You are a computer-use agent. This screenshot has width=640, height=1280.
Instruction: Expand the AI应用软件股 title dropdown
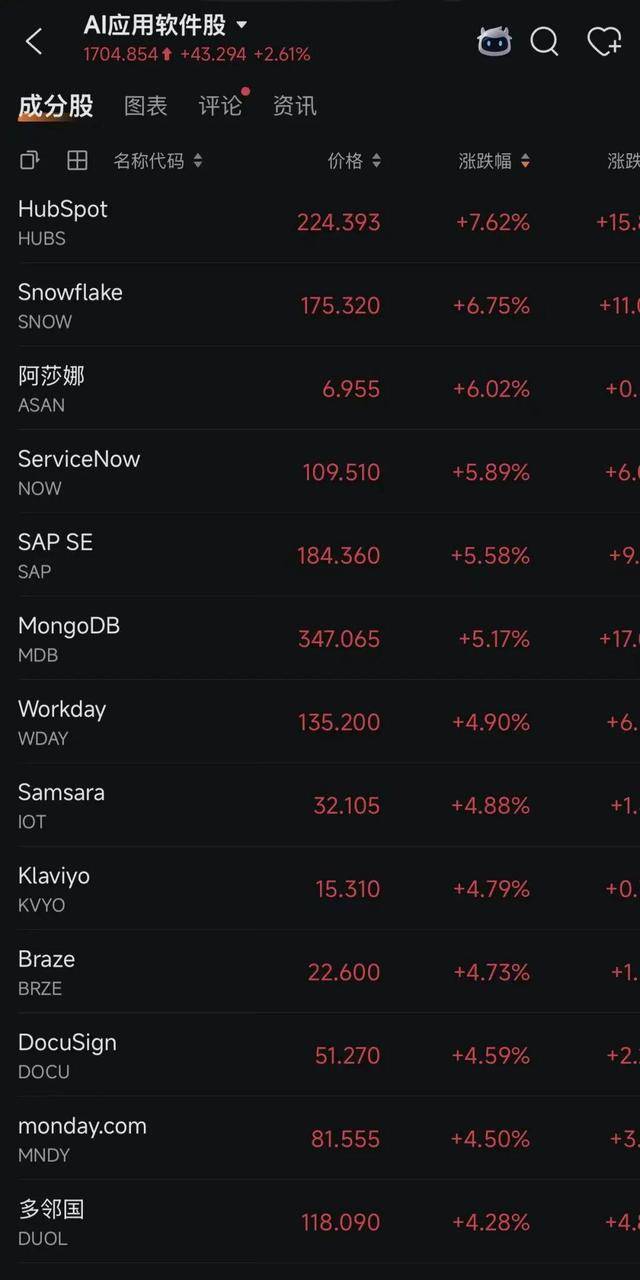(241, 25)
